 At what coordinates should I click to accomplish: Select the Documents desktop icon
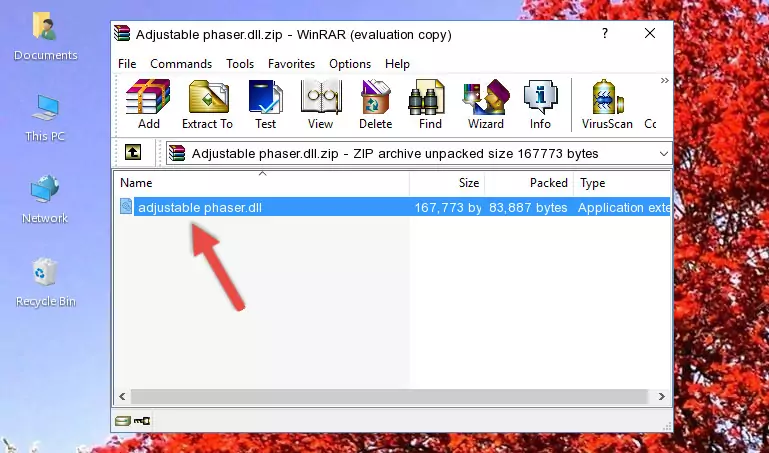click(45, 37)
